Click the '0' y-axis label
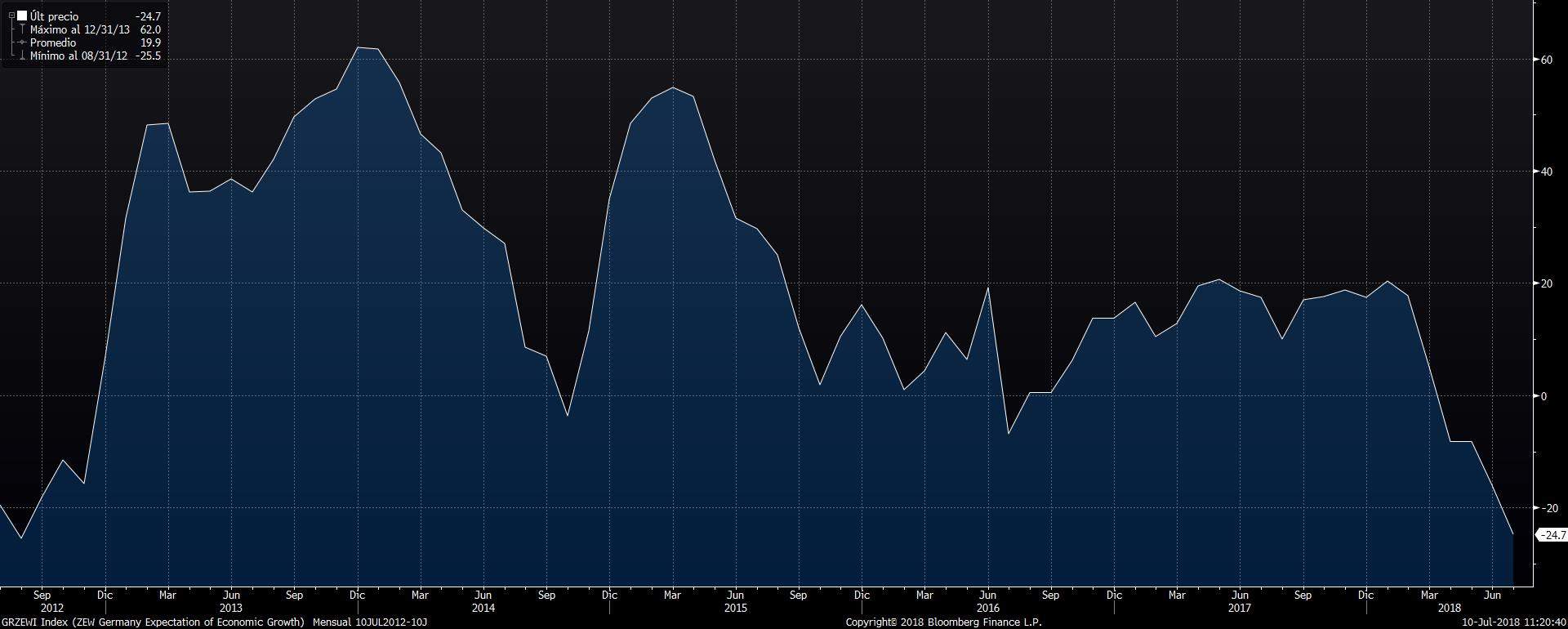Image resolution: width=1568 pixels, height=629 pixels. pos(1543,396)
